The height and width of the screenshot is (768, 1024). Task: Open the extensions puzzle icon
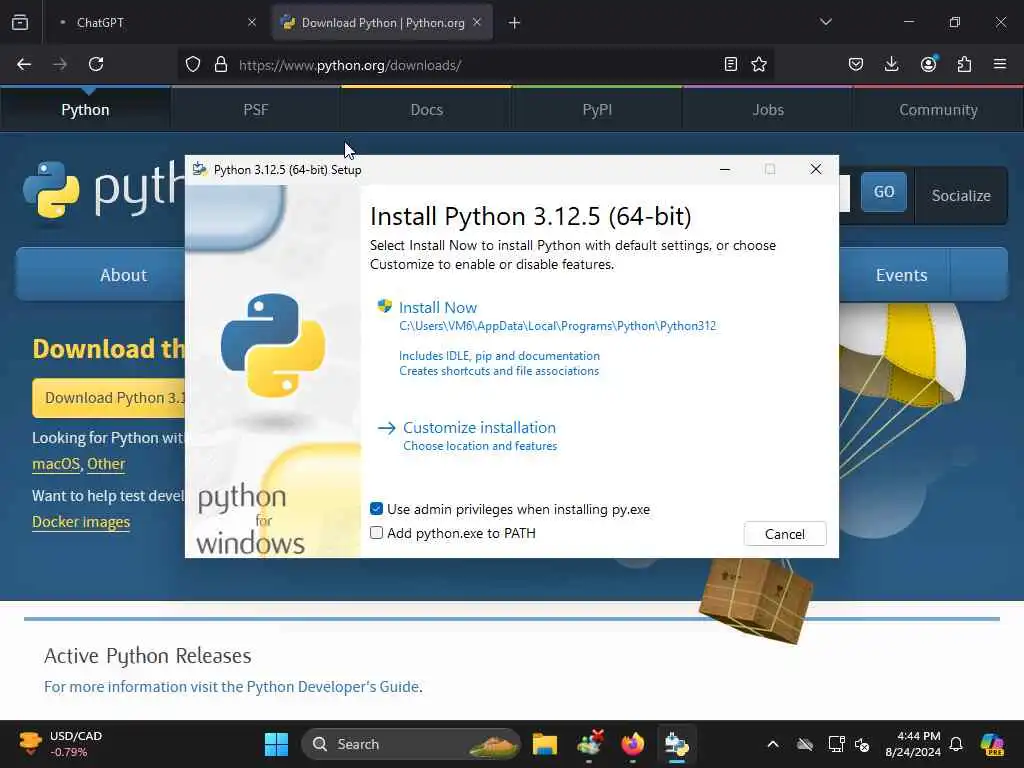tap(964, 64)
